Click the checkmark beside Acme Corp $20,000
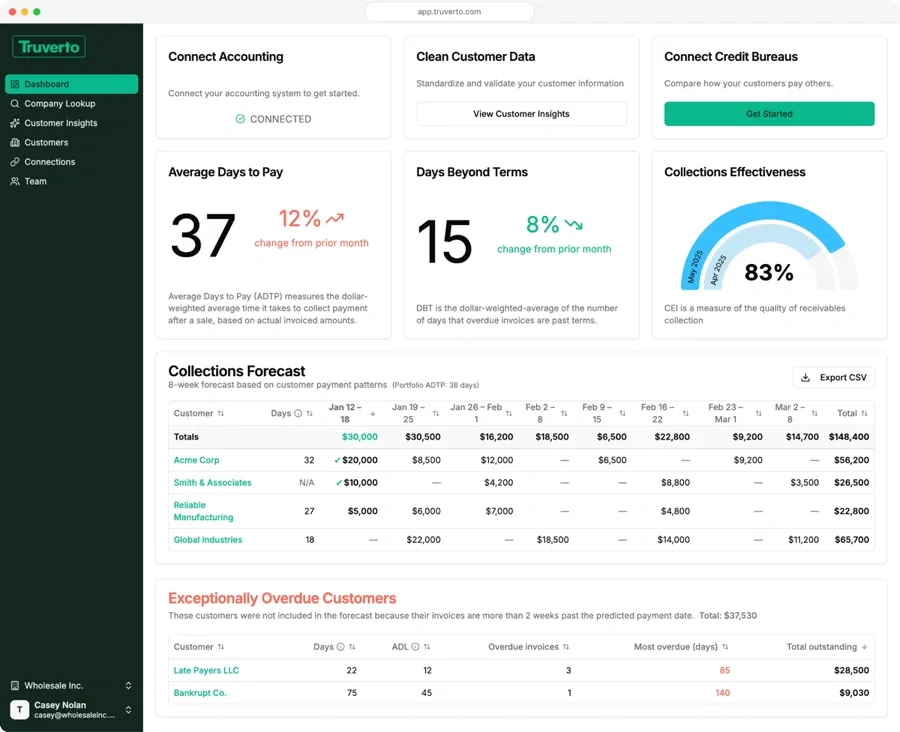Screen dimensions: 900x732 pyautogui.click(x=337, y=460)
